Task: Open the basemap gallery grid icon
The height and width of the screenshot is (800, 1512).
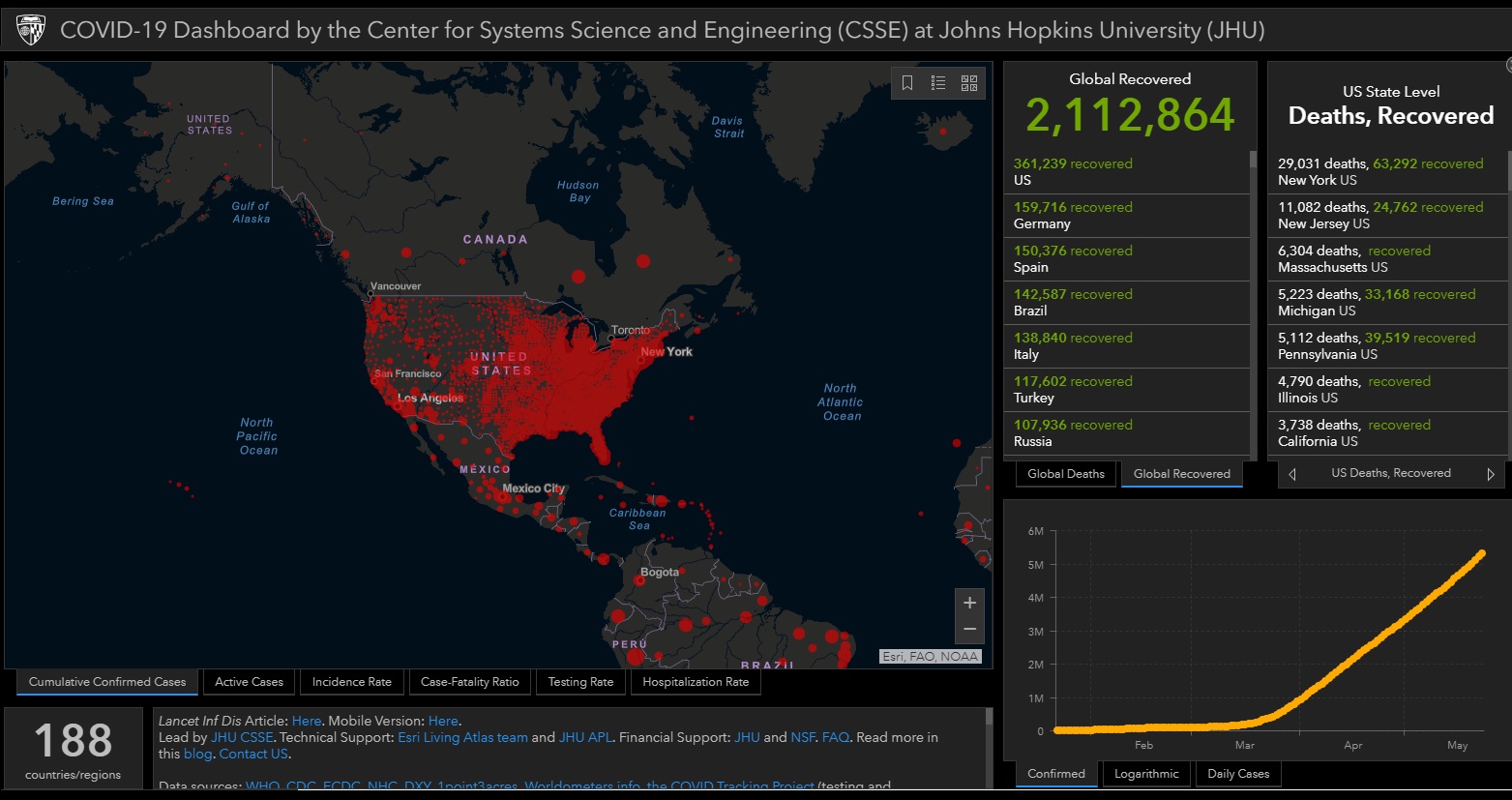Action: tap(969, 83)
